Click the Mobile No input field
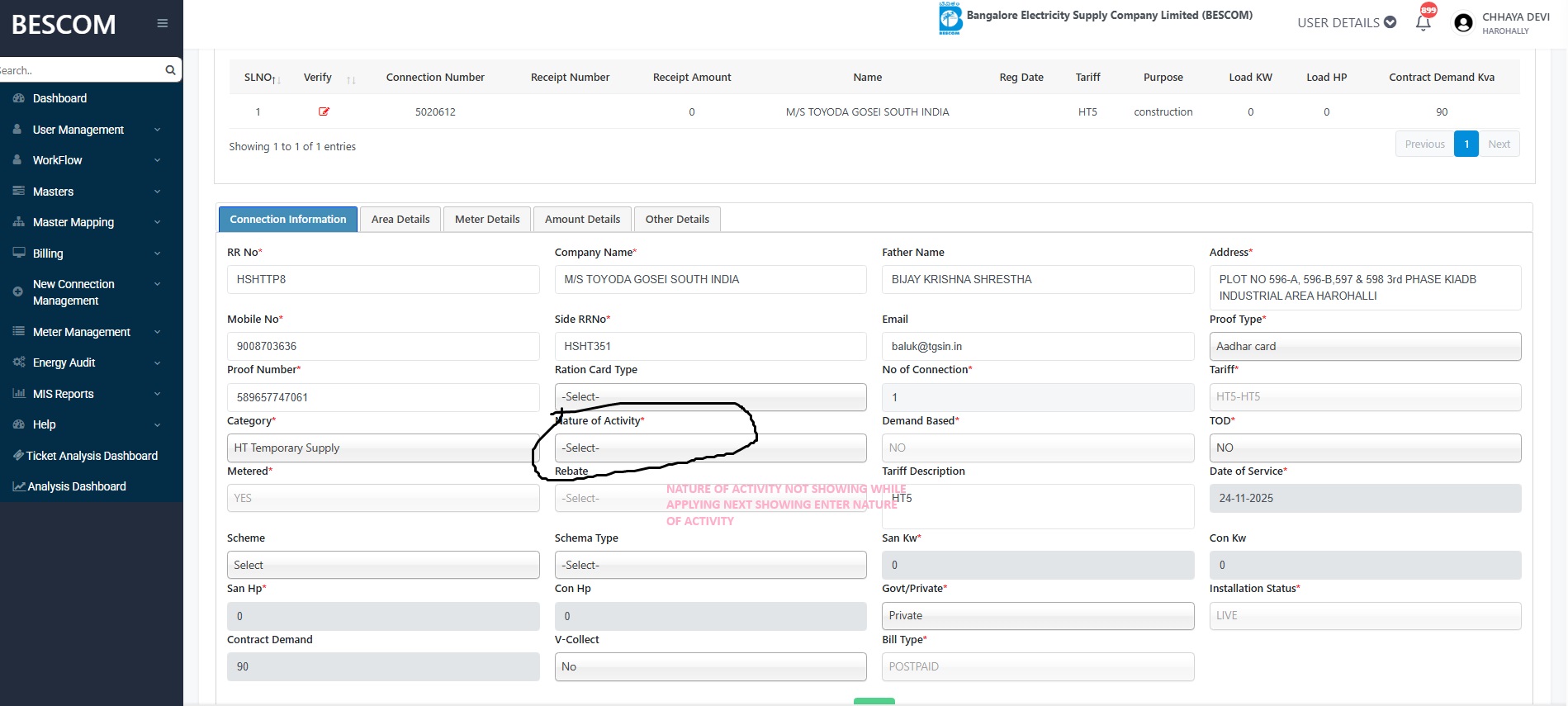The height and width of the screenshot is (706, 1568). click(x=383, y=347)
